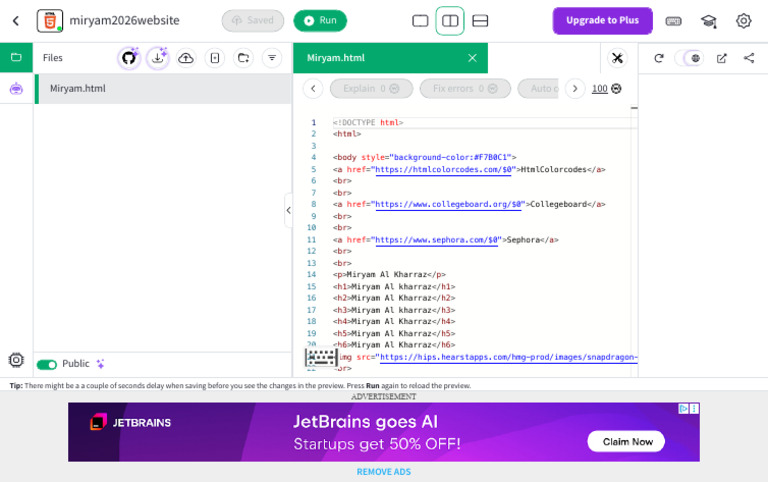
Task: Click the Saved button
Action: 253,21
